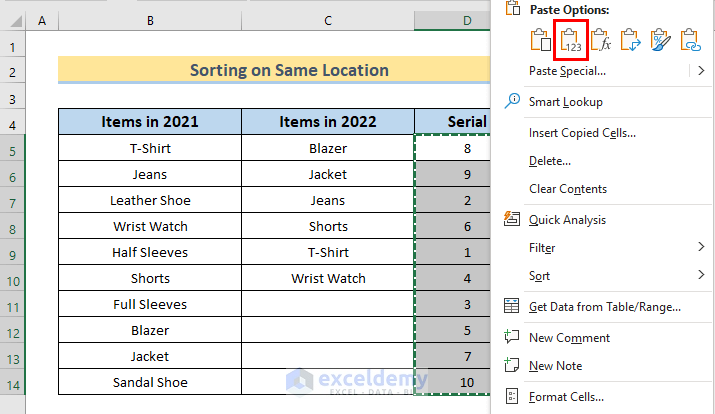
Task: Choose the Paste Link icon
Action: pyautogui.click(x=690, y=40)
